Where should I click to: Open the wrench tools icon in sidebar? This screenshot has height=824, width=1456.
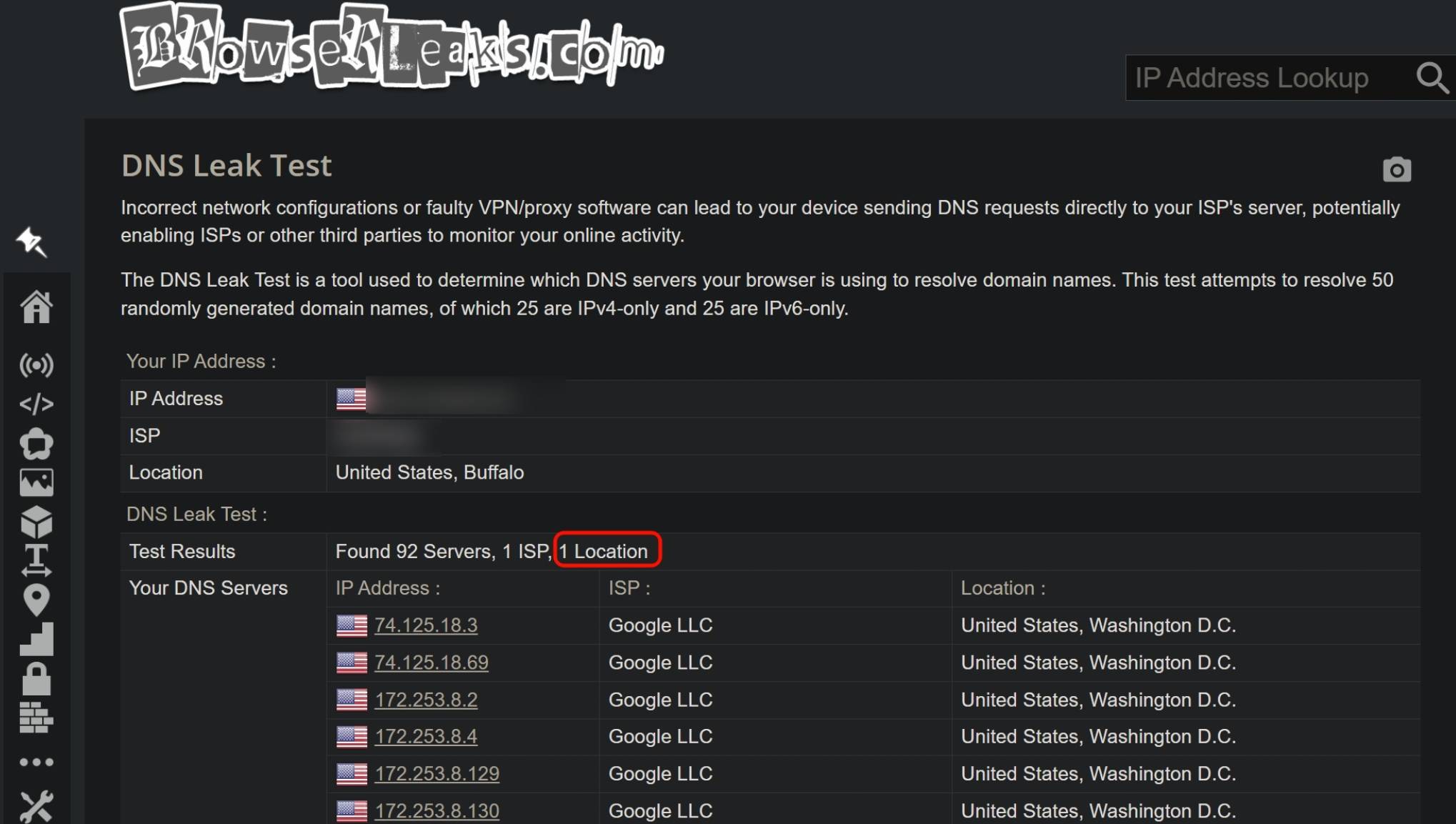coord(36,807)
